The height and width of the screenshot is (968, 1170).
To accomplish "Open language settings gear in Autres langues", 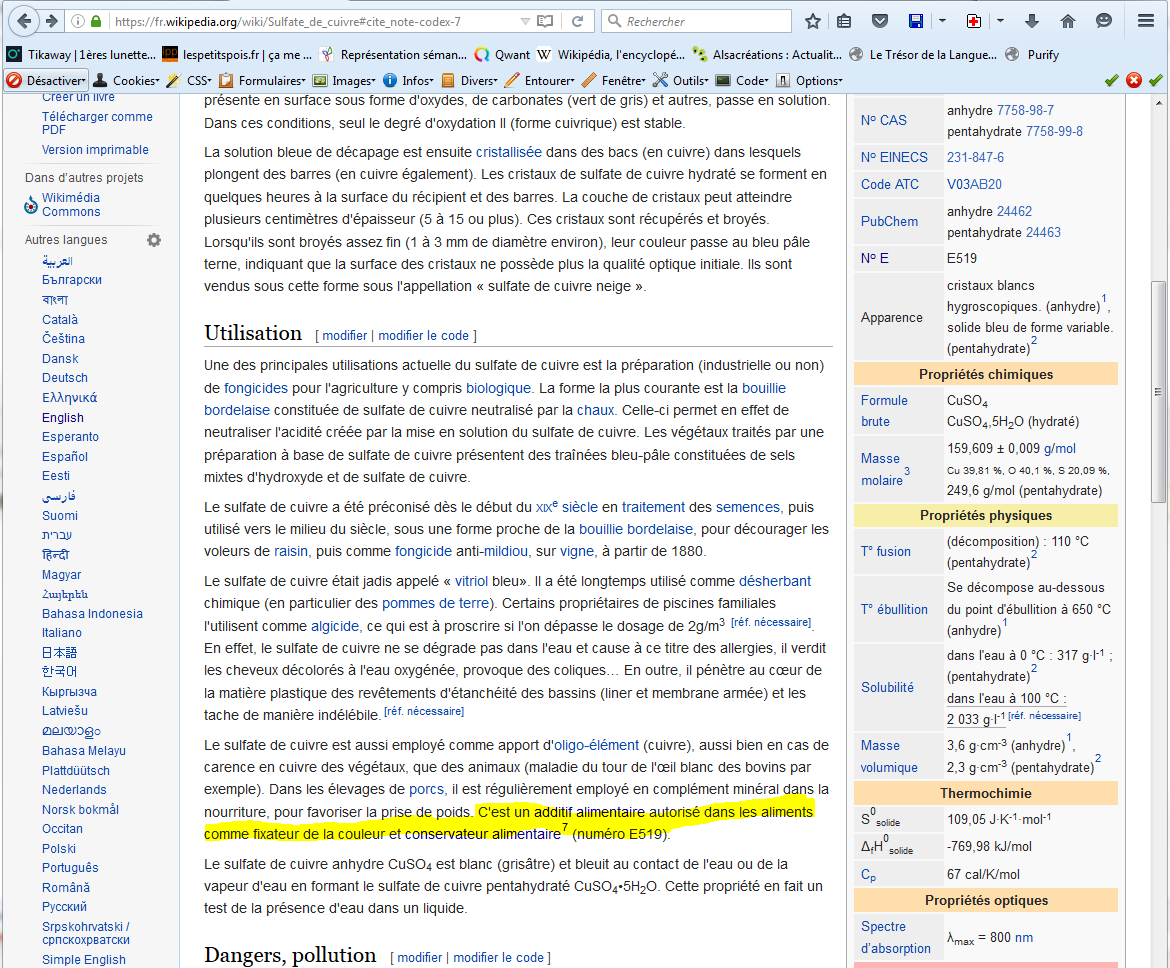I will tap(154, 240).
